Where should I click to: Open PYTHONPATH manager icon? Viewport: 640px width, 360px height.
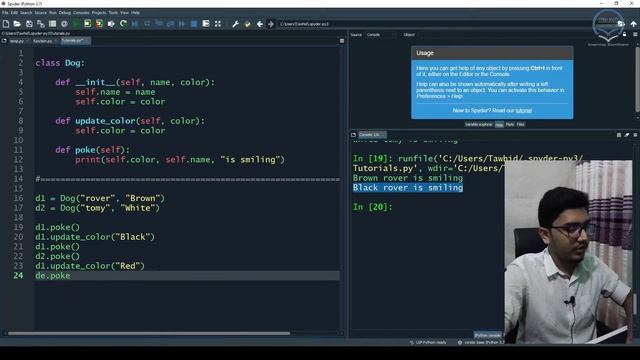tap(247, 24)
